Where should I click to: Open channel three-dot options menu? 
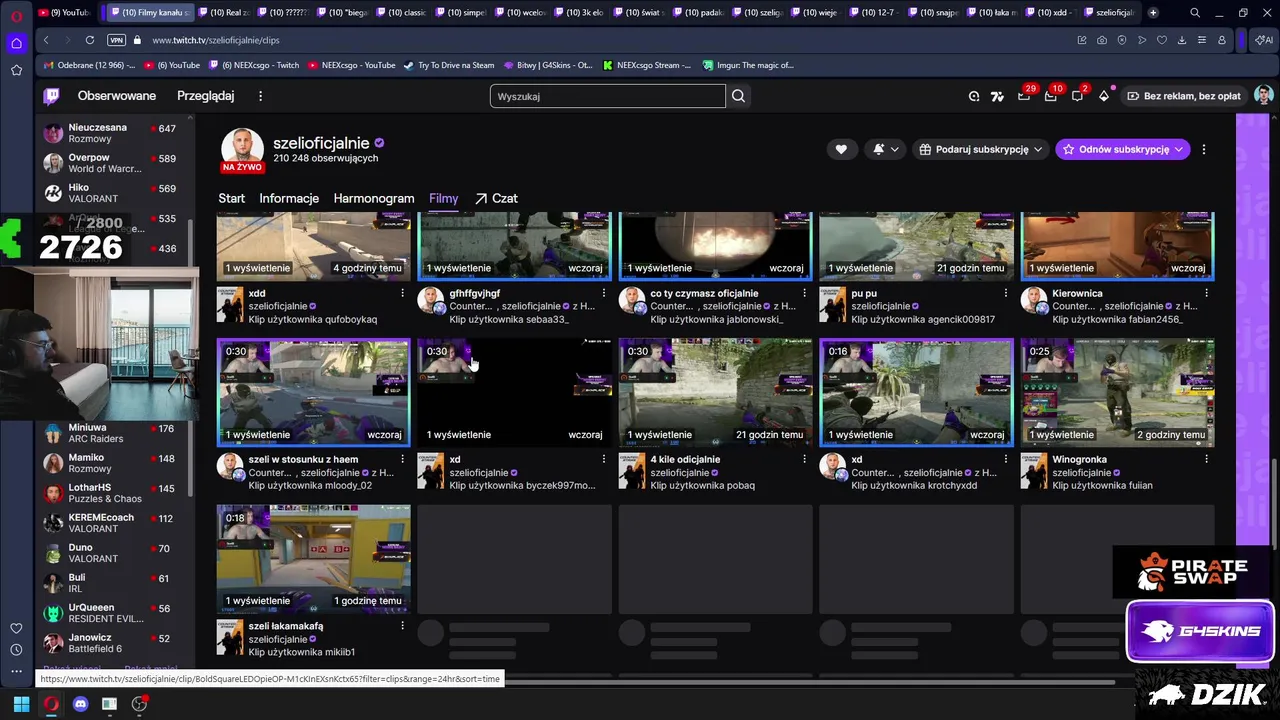tap(1204, 149)
